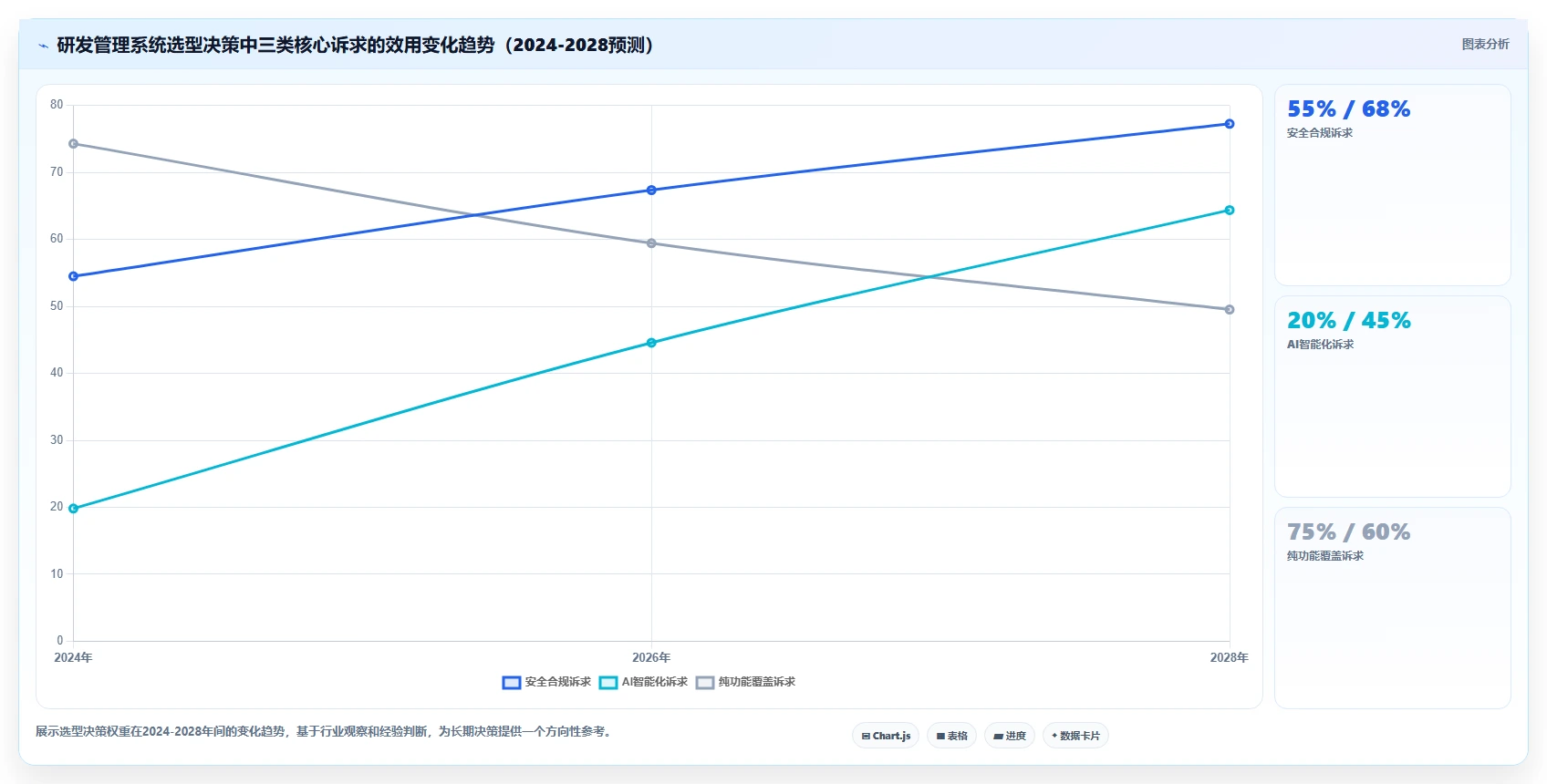Image resolution: width=1547 pixels, height=784 pixels.
Task: Toggle AI智能化诉求 legend color box
Action: 608,683
